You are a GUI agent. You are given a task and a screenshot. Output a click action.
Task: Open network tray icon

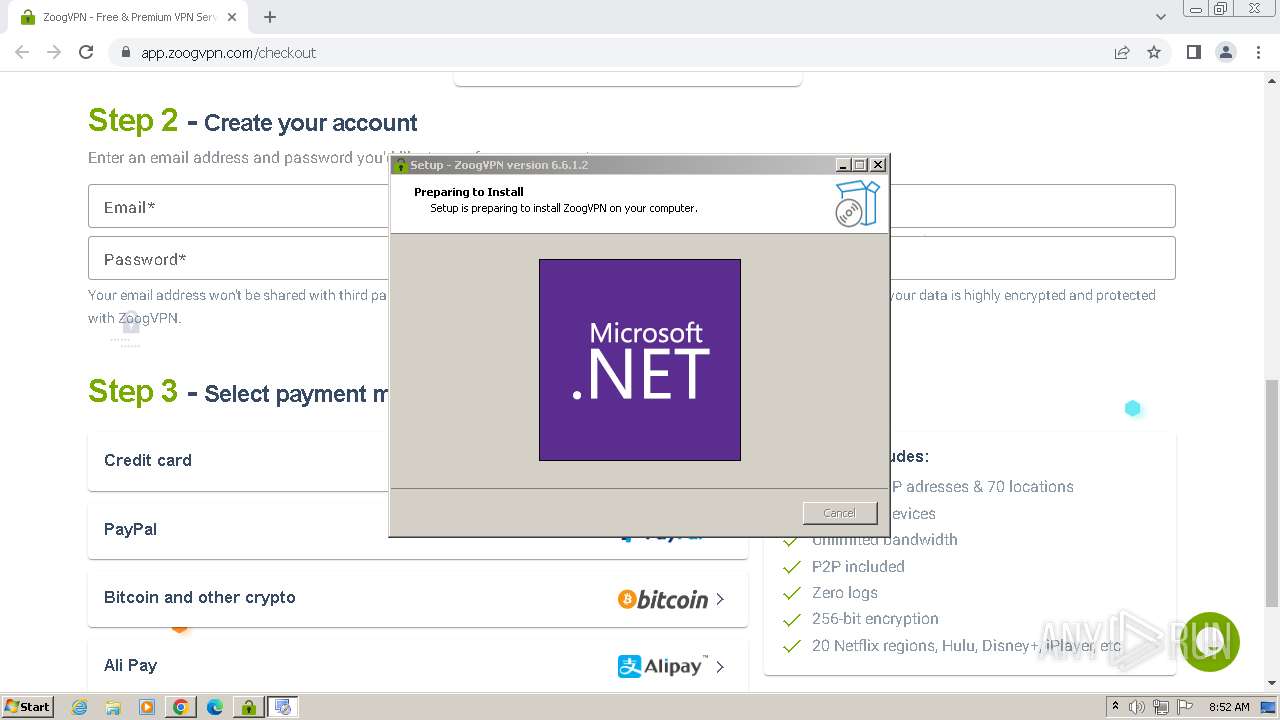[1161, 707]
